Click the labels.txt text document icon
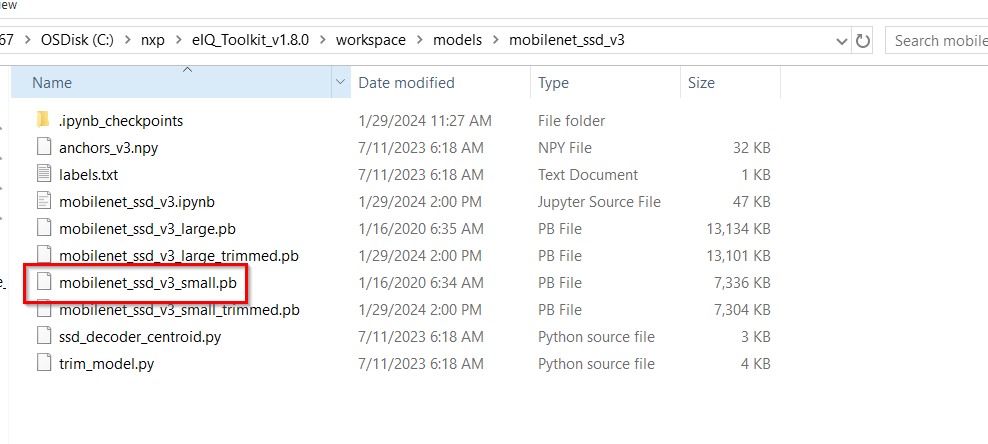The width and height of the screenshot is (988, 444). click(x=42, y=174)
